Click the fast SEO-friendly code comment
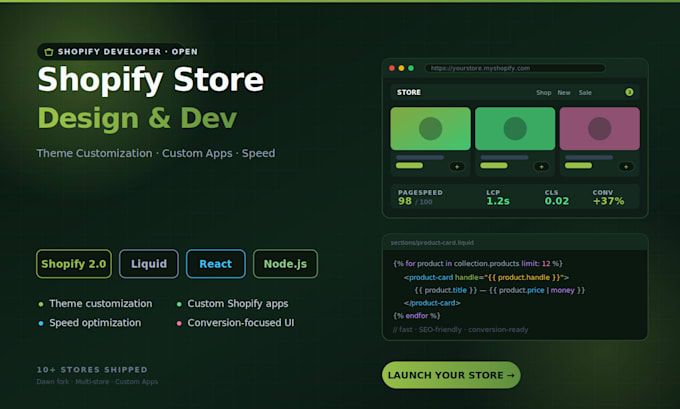The height and width of the screenshot is (409, 680). (461, 330)
